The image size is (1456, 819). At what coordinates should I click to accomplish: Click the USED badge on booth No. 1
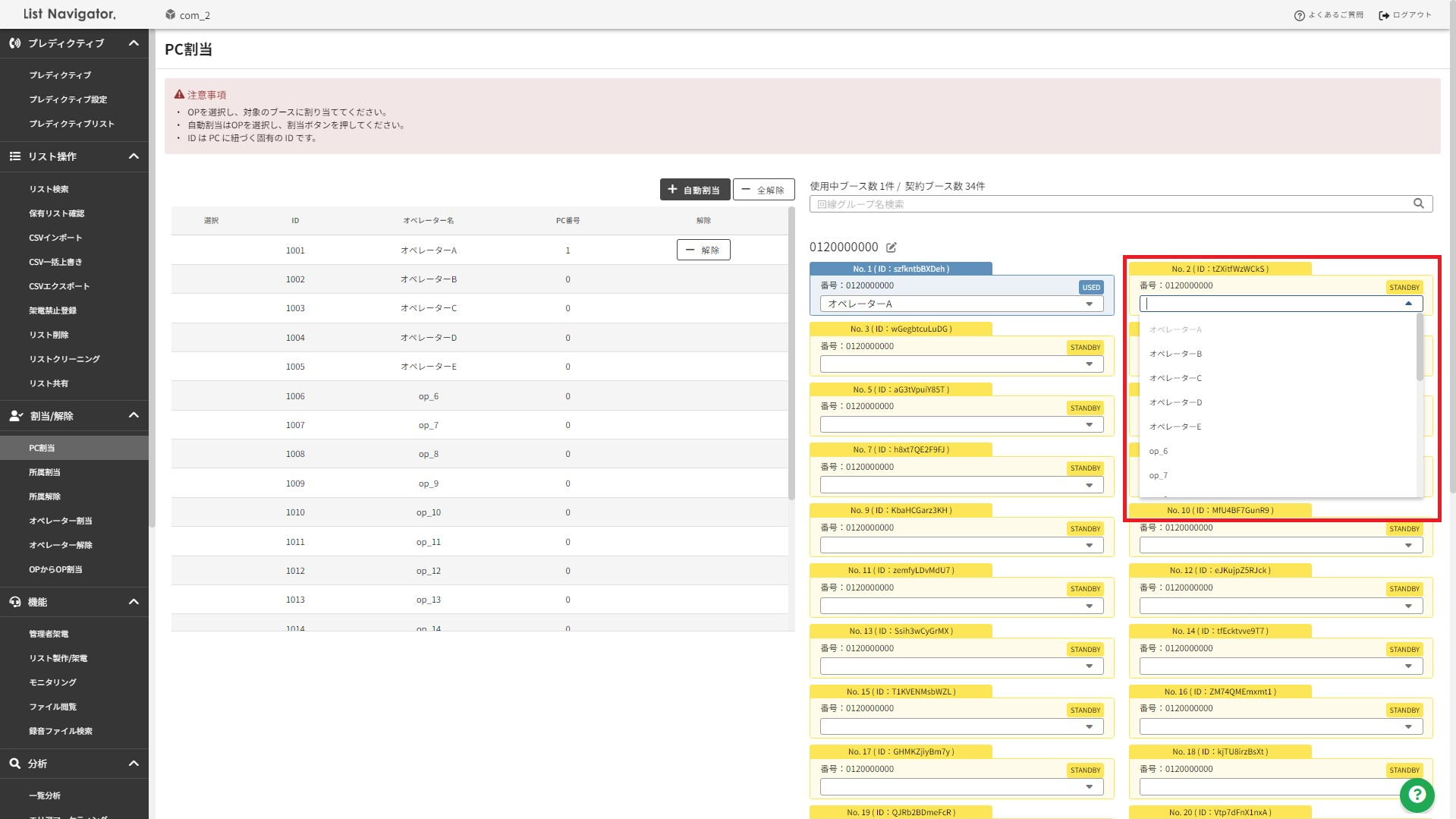click(1091, 287)
